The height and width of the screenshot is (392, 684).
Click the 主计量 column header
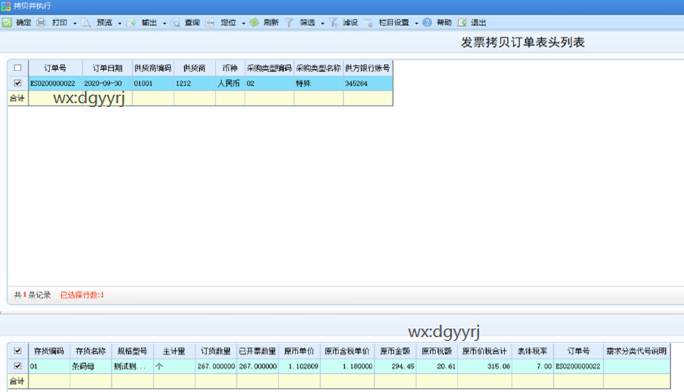click(x=174, y=351)
